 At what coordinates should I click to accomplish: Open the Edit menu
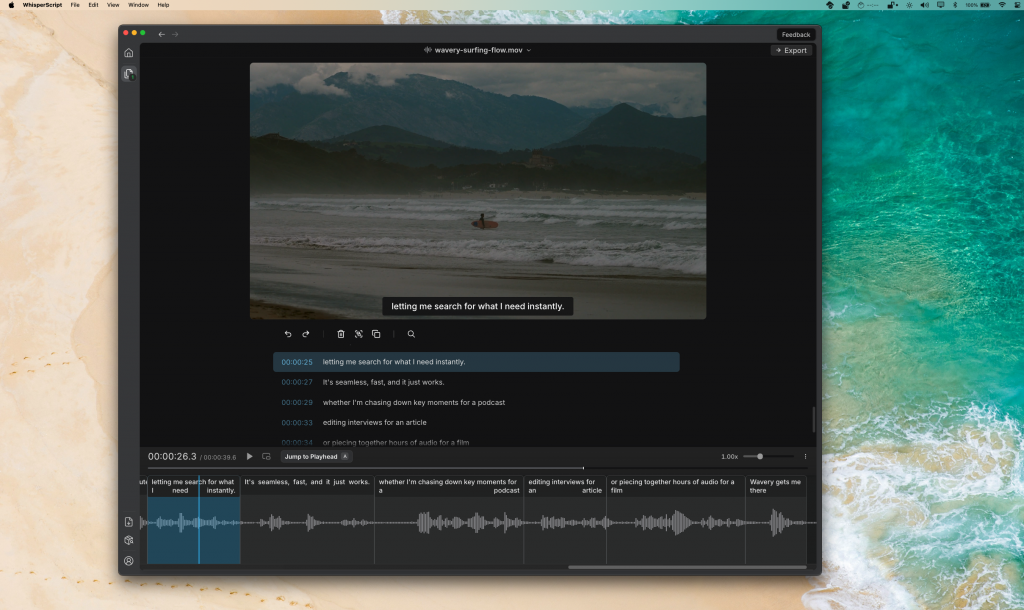pyautogui.click(x=93, y=5)
